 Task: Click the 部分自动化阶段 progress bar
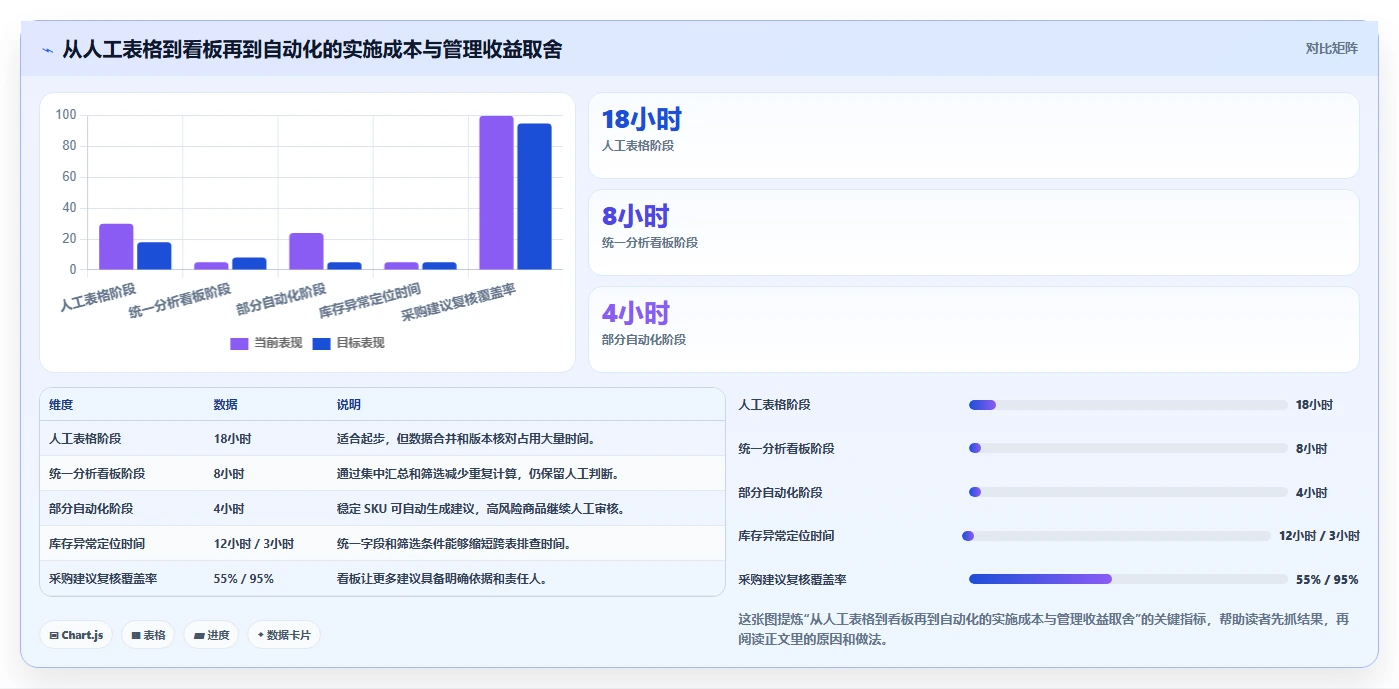[x=1128, y=492]
